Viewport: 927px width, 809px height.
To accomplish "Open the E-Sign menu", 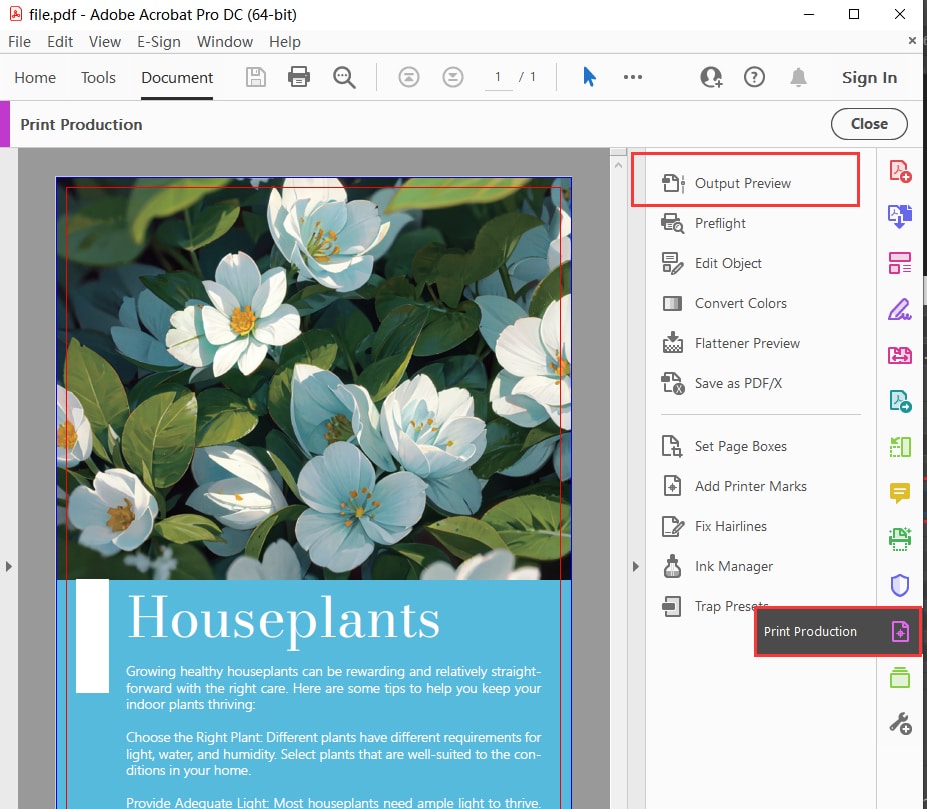I will tap(158, 42).
